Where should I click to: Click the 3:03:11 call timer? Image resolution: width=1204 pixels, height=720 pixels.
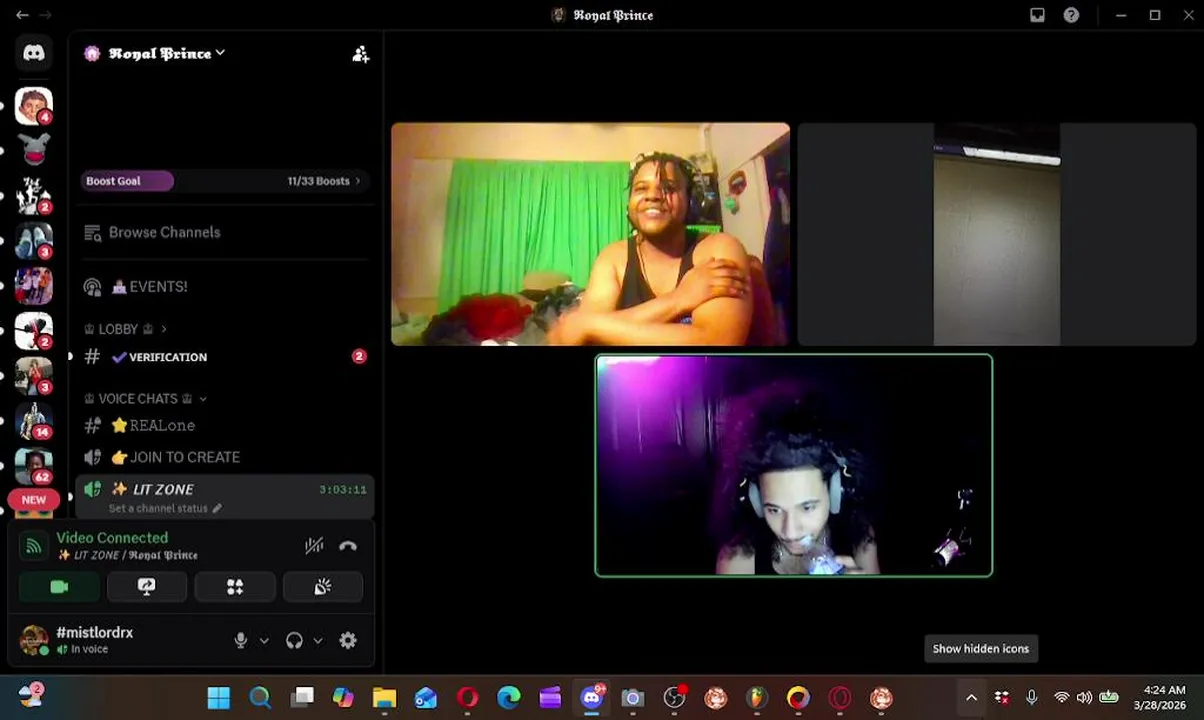point(343,490)
